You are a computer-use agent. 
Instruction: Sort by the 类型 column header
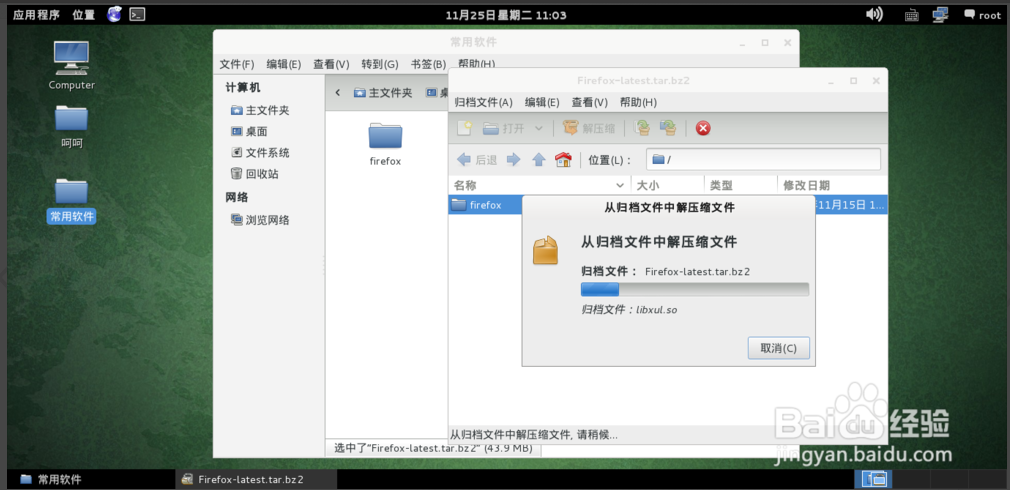pyautogui.click(x=741, y=185)
